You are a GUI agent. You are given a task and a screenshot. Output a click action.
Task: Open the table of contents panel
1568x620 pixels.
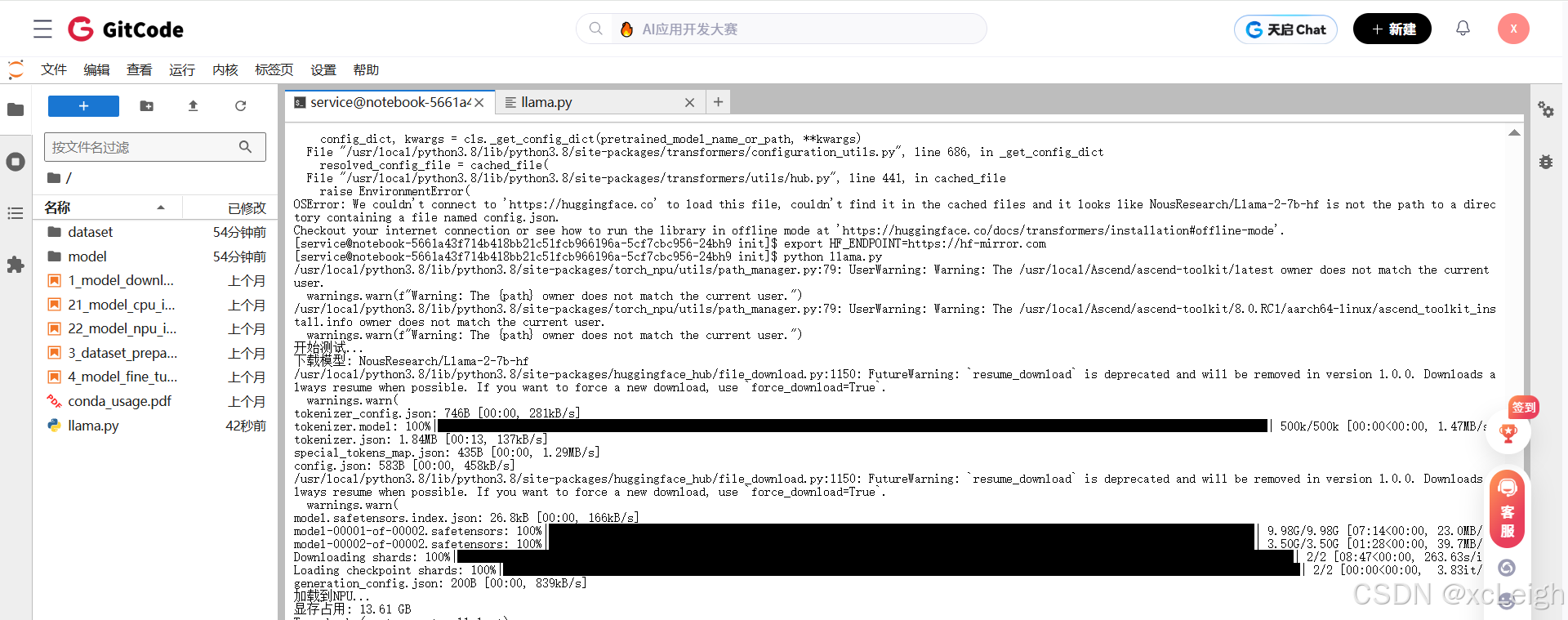pyautogui.click(x=16, y=213)
